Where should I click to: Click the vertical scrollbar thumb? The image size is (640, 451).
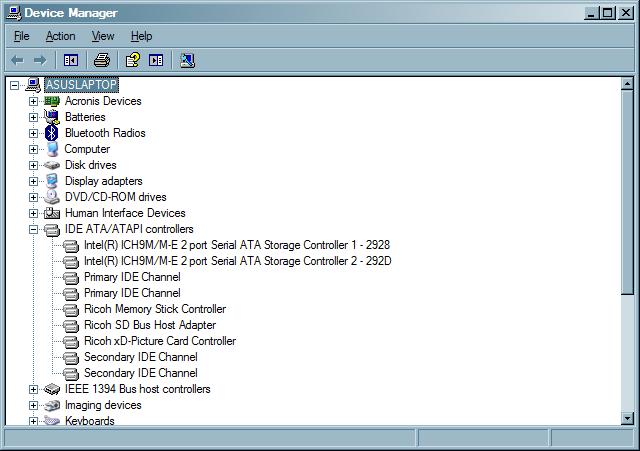pyautogui.click(x=627, y=192)
